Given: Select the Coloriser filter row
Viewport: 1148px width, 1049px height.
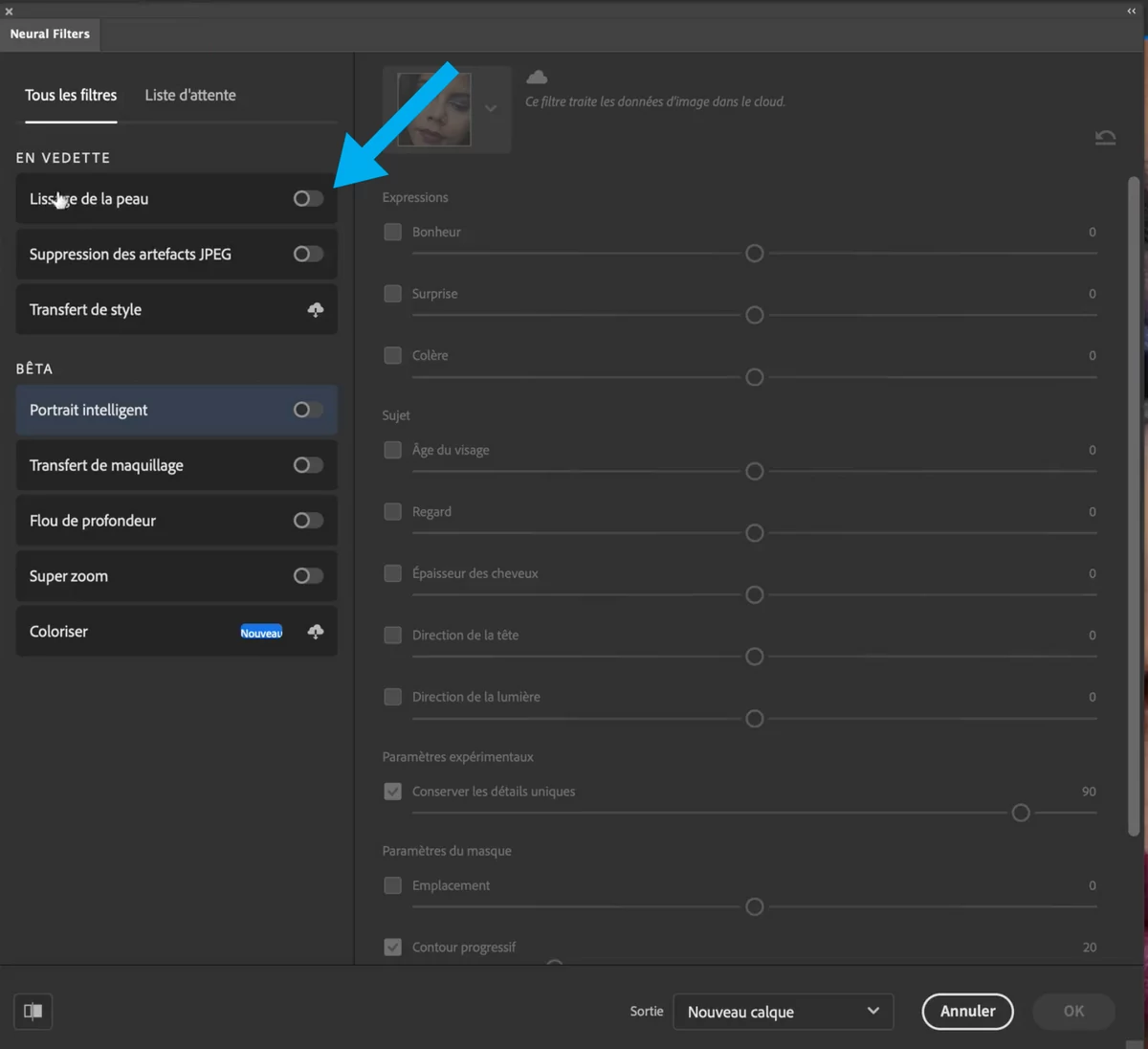Looking at the screenshot, I should (x=176, y=631).
